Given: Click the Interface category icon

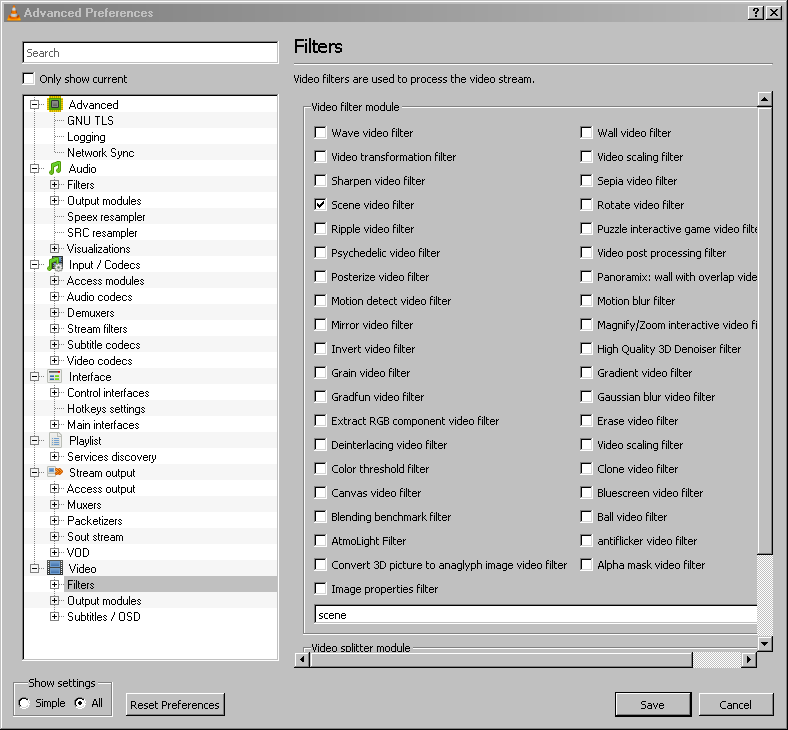Looking at the screenshot, I should click(55, 376).
